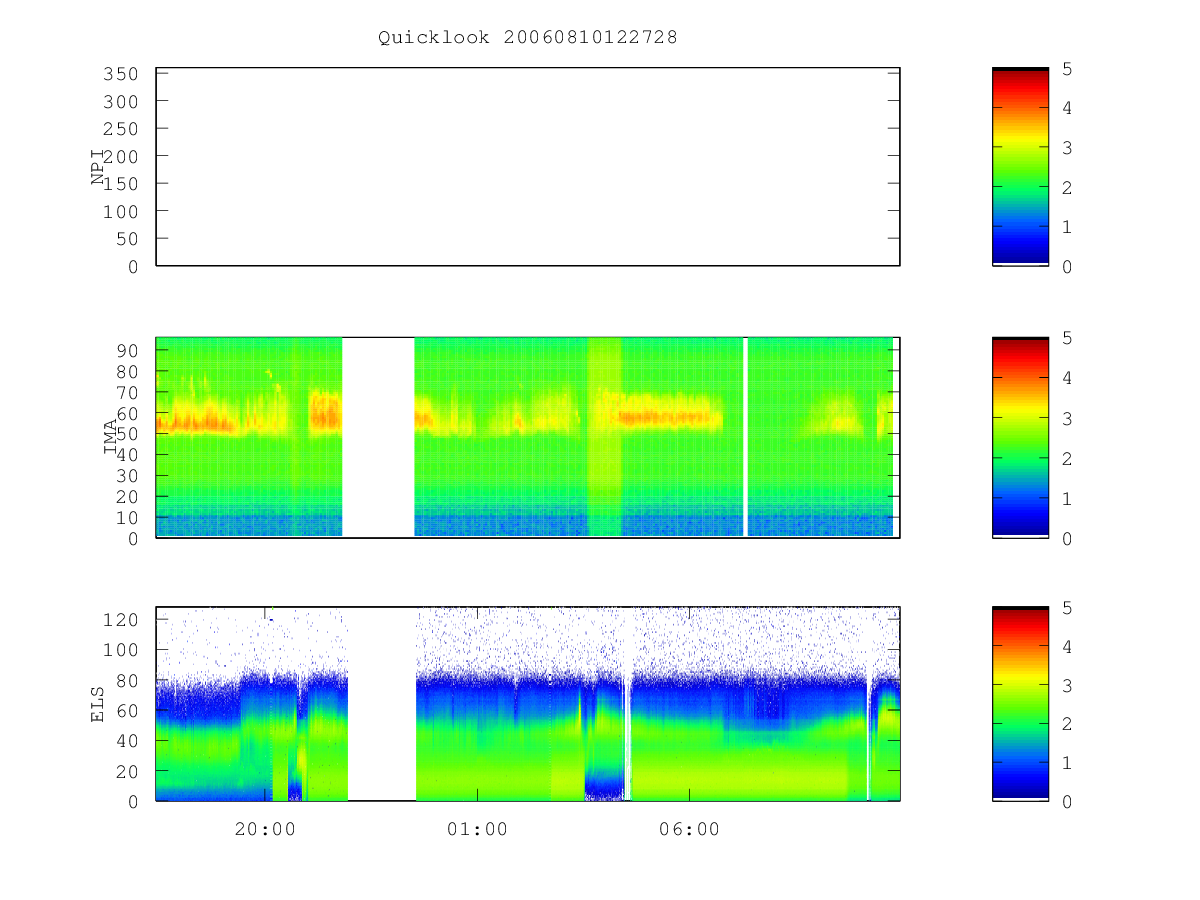Click the 06:00 time axis label
This screenshot has height=900, width=1200.
pos(690,829)
